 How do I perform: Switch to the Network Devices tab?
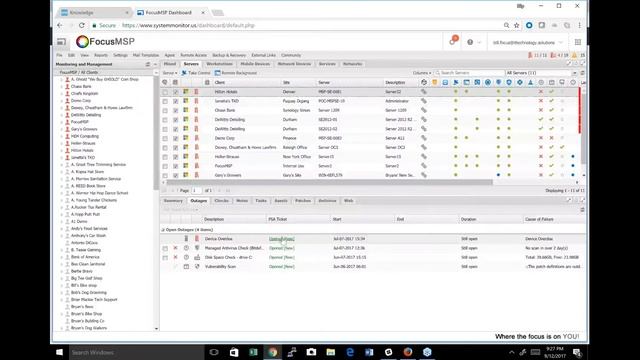294,64
